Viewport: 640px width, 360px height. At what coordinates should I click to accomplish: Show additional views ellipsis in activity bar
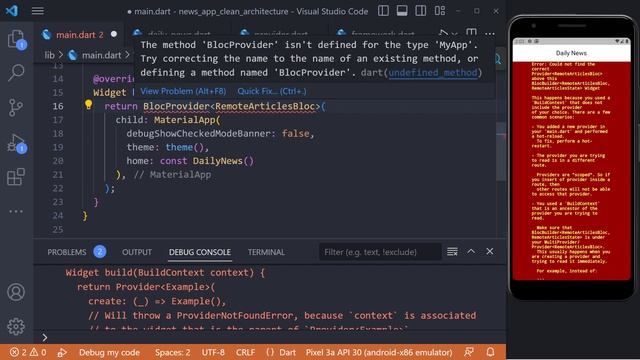[16, 211]
